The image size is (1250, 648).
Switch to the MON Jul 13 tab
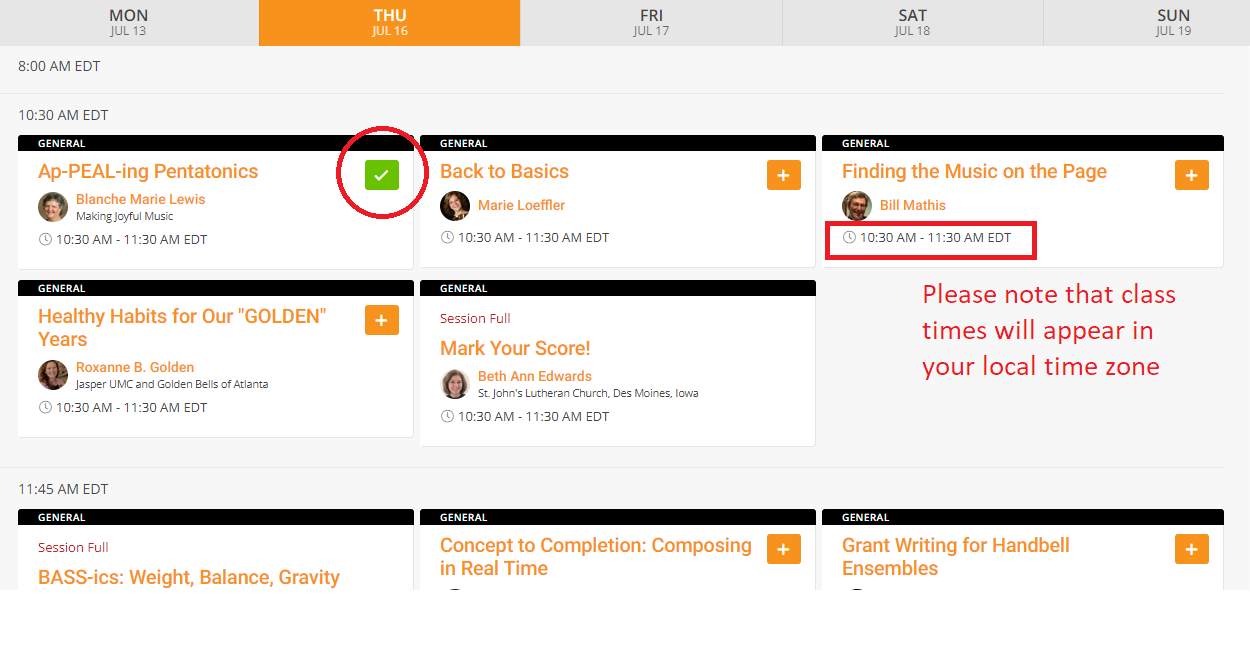click(128, 22)
